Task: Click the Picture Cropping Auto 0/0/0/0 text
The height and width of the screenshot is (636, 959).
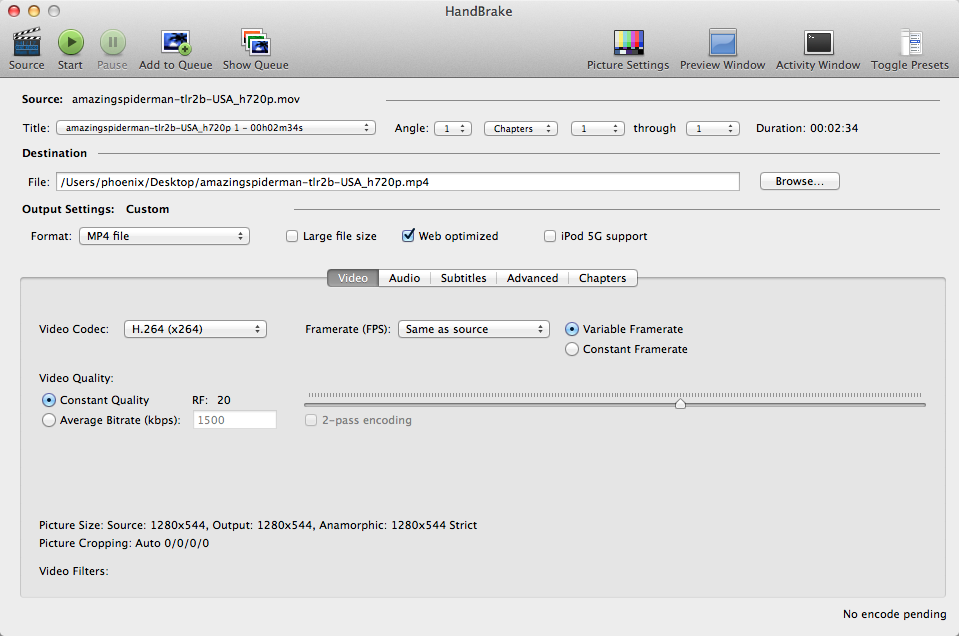Action: (x=124, y=543)
